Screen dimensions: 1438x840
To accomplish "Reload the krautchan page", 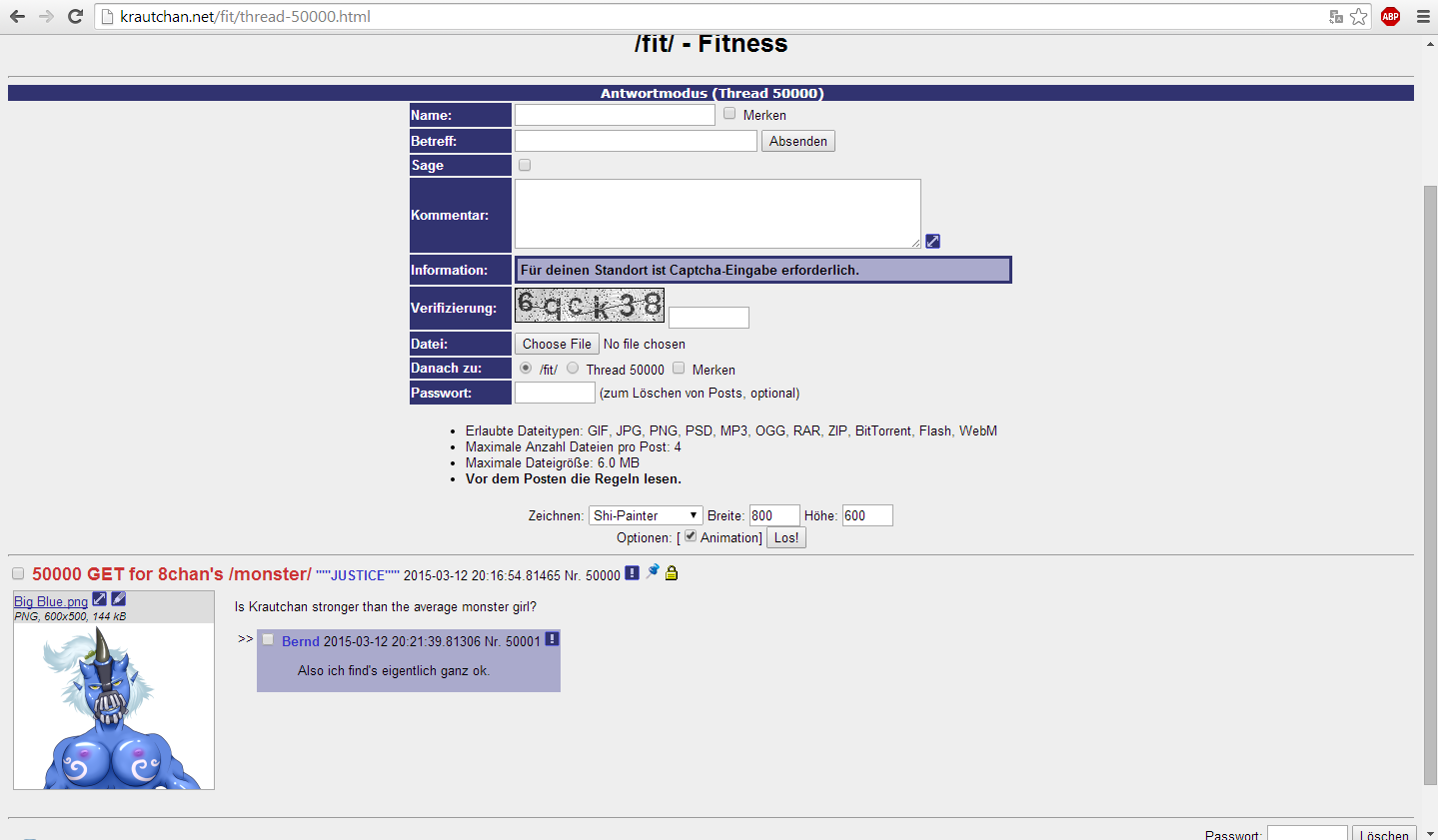I will [x=75, y=16].
